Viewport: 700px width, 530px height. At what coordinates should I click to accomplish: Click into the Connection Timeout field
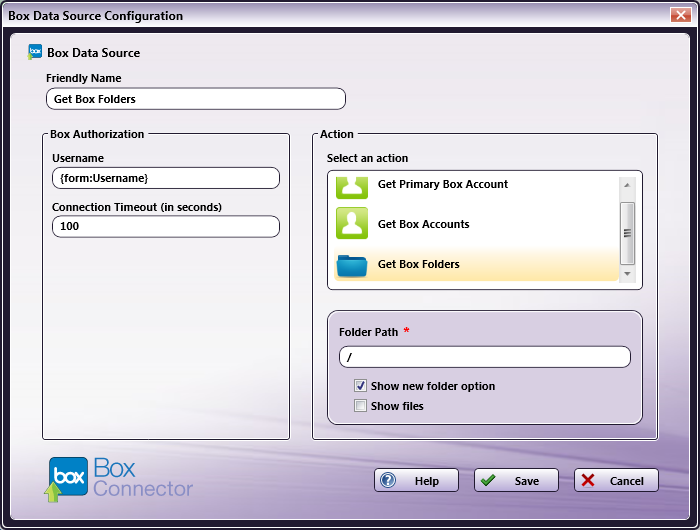click(x=166, y=226)
